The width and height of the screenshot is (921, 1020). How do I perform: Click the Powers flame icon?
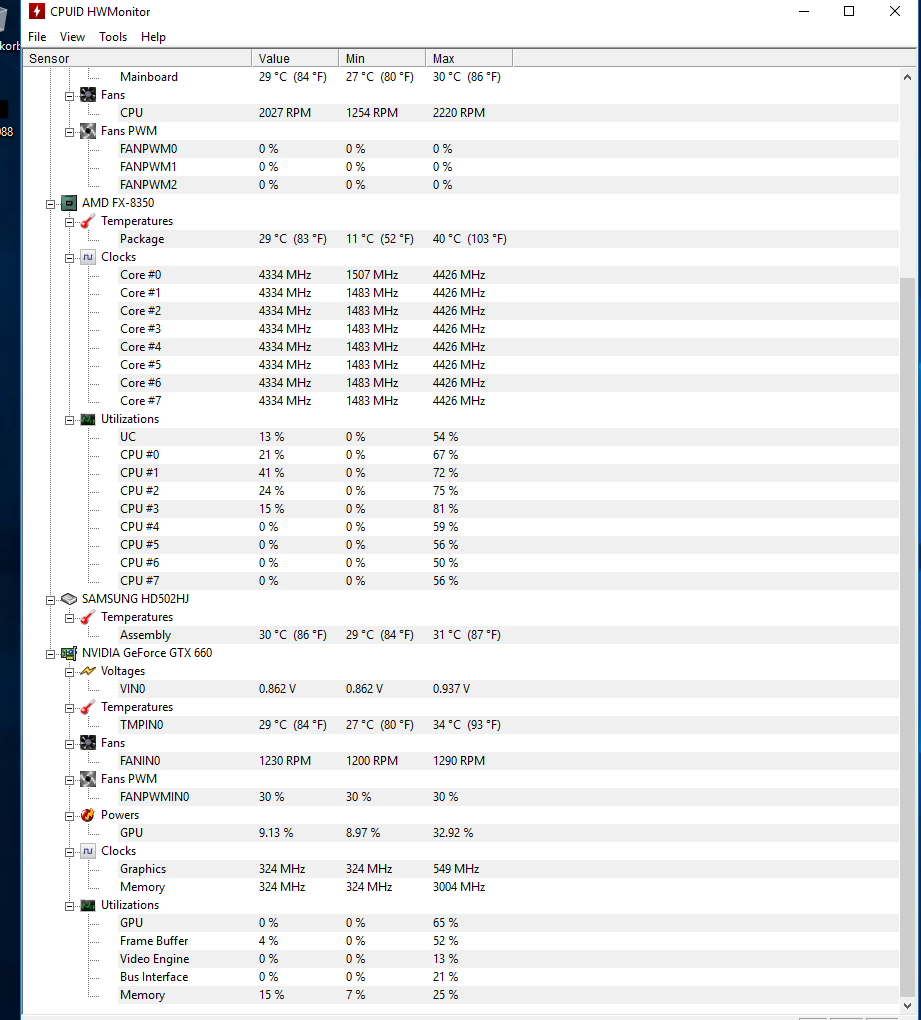point(88,815)
